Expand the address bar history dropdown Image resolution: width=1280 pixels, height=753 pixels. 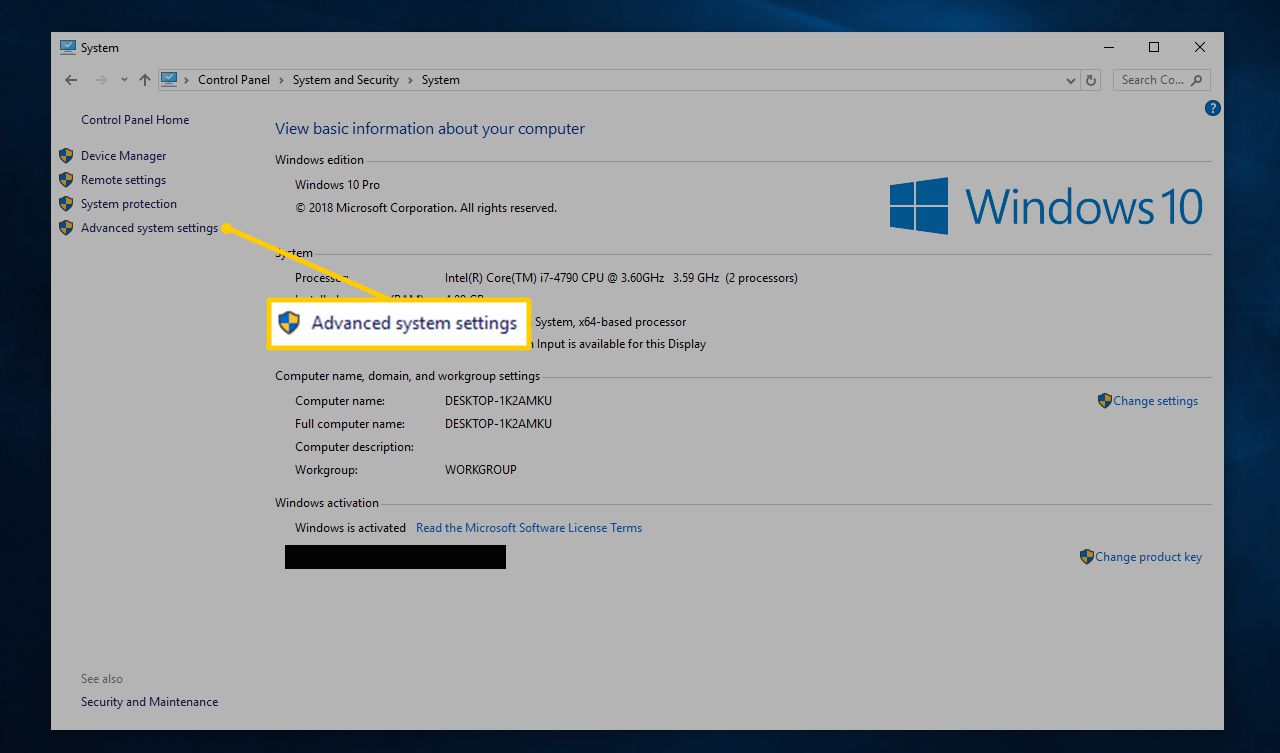tap(1071, 80)
